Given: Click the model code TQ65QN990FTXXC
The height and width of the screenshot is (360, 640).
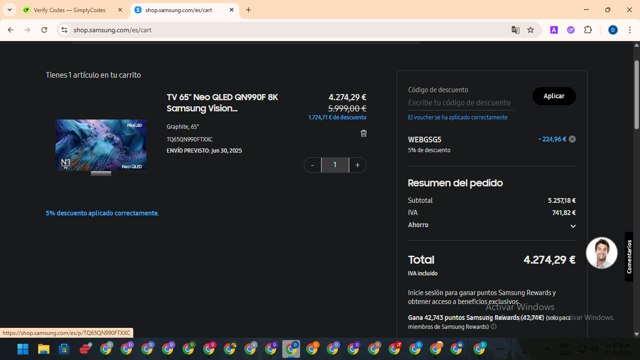Looking at the screenshot, I should [189, 139].
